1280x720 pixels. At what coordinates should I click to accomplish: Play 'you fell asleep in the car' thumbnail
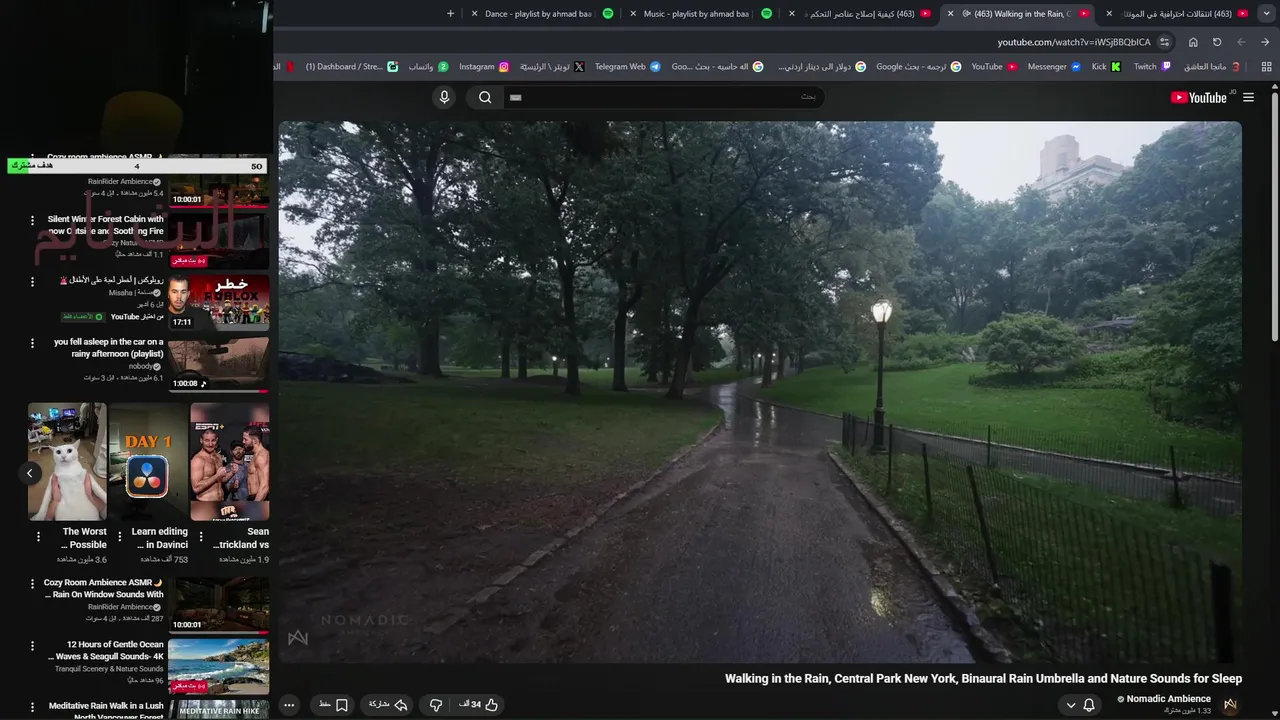218,364
